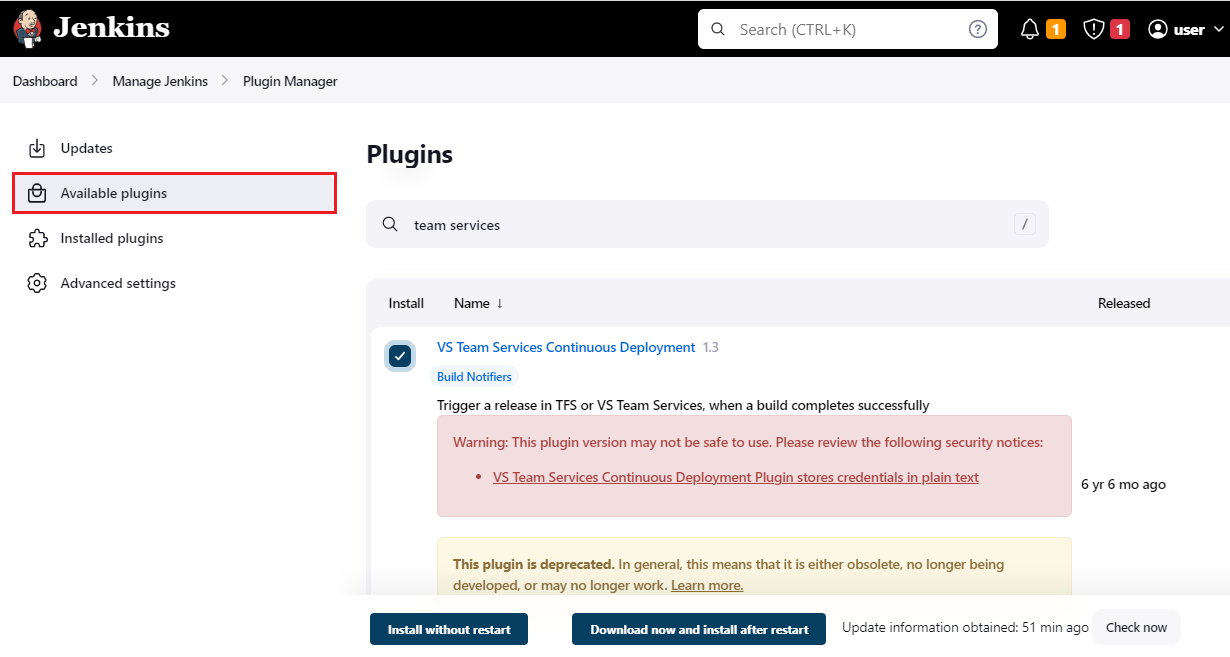Screen dimensions: 1230x657
Task: Uncheck VS Team Services Continuous Deployment checkbox
Action: point(400,355)
